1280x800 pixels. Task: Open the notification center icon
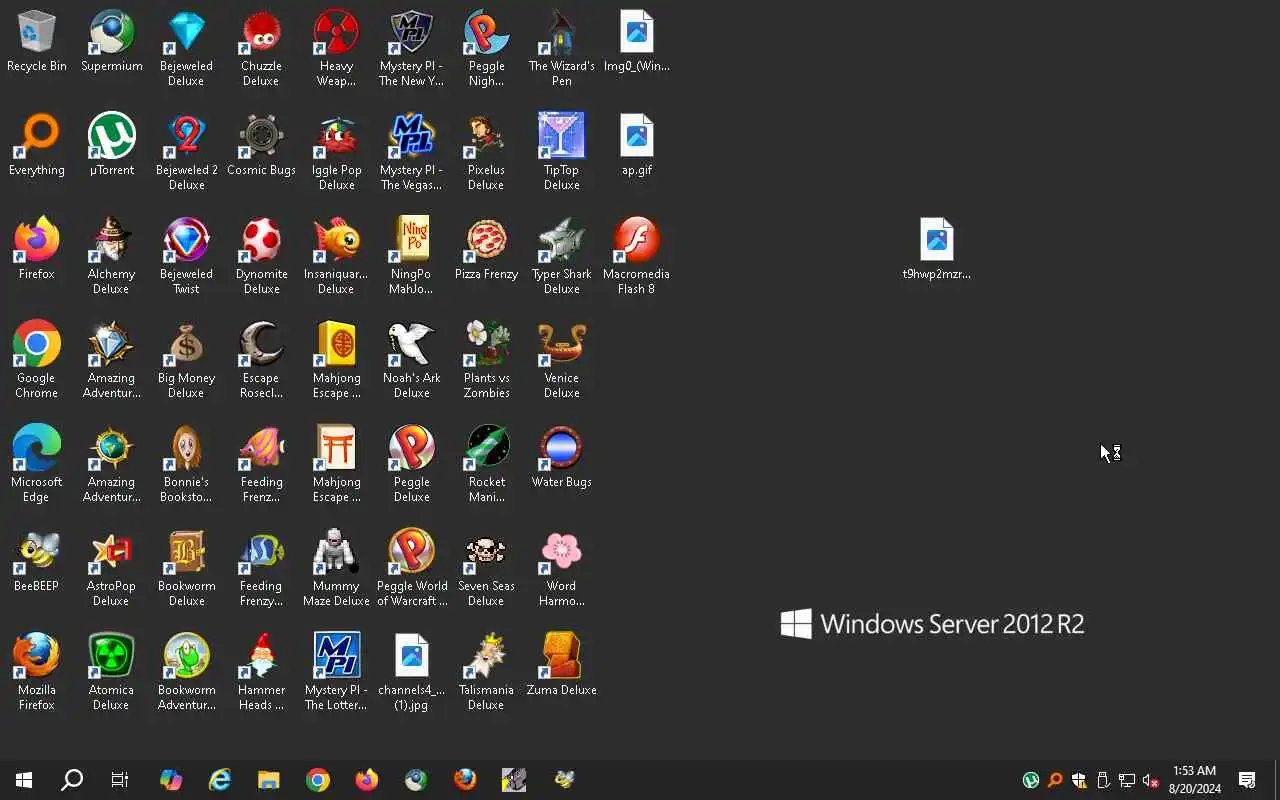click(x=1247, y=780)
